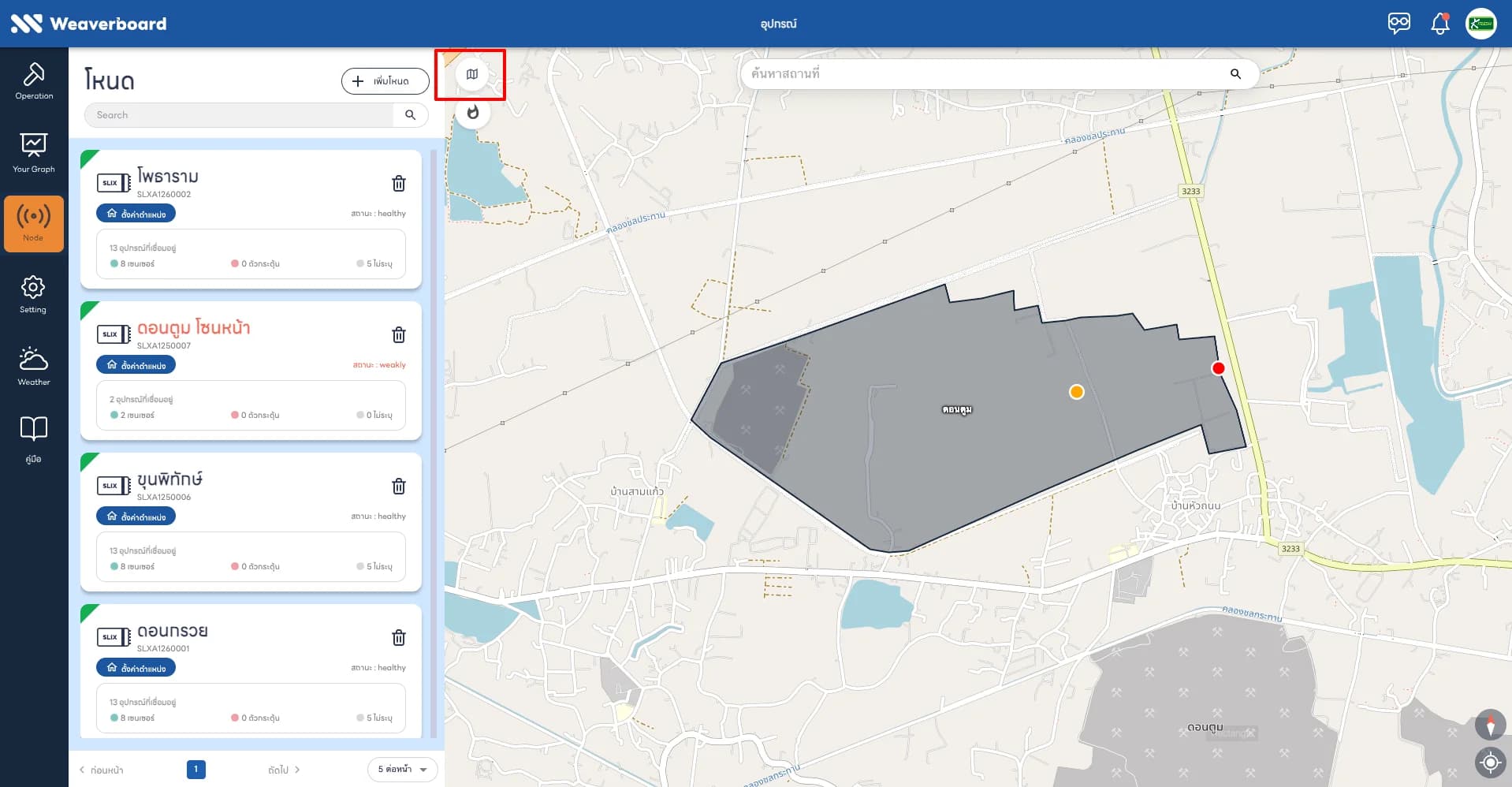Reset map compass orientation

[1490, 724]
